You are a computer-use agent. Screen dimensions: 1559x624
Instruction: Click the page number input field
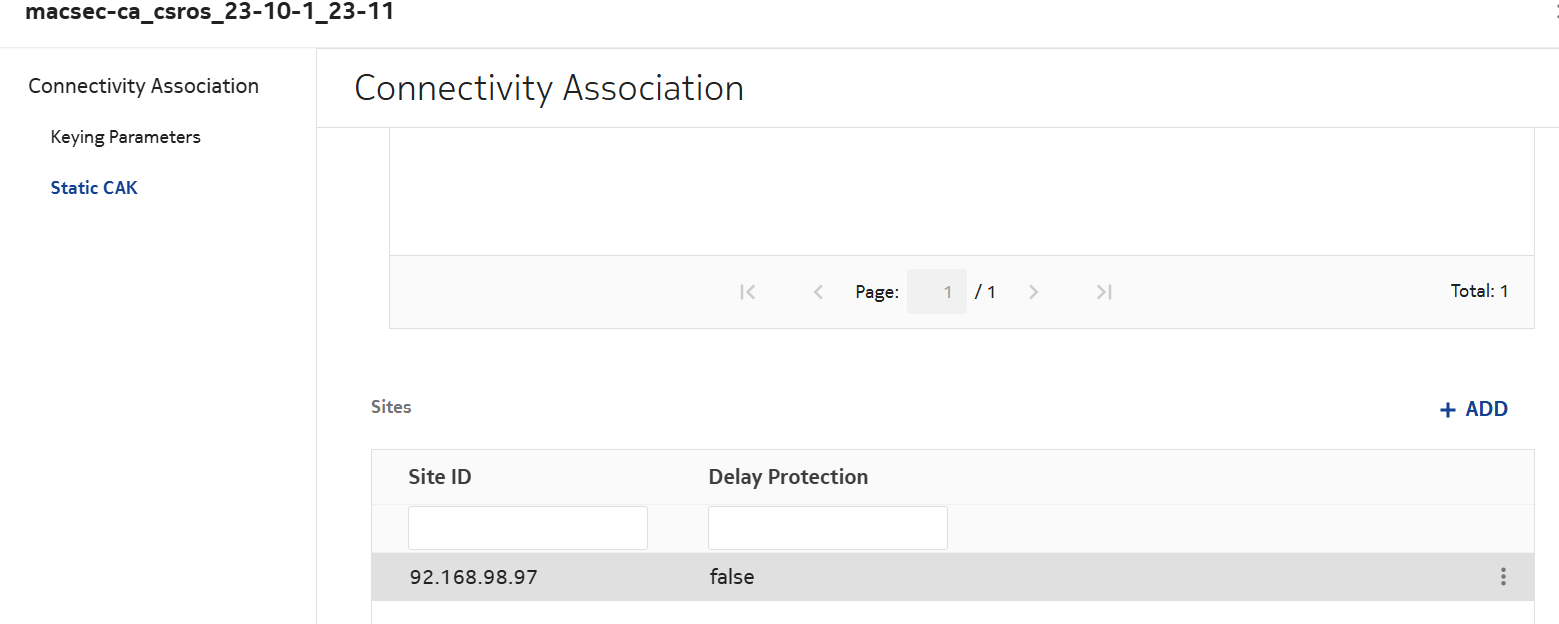(936, 292)
